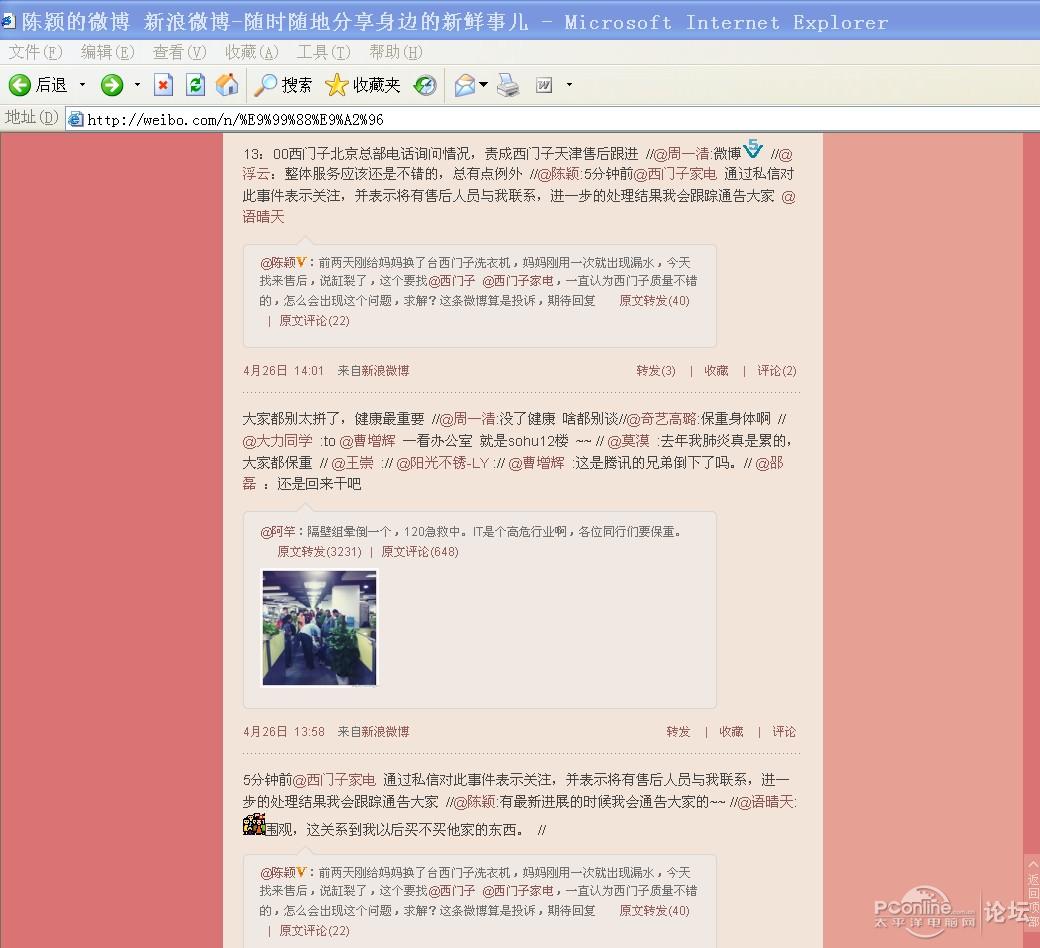The height and width of the screenshot is (948, 1040).
Task: Open the mail button dropdown arrow
Action: pos(484,84)
